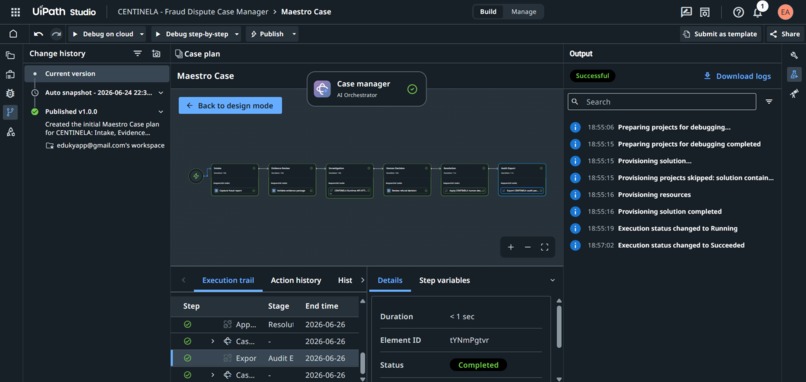The width and height of the screenshot is (806, 382).
Task: Click the Publish button
Action: (x=267, y=34)
